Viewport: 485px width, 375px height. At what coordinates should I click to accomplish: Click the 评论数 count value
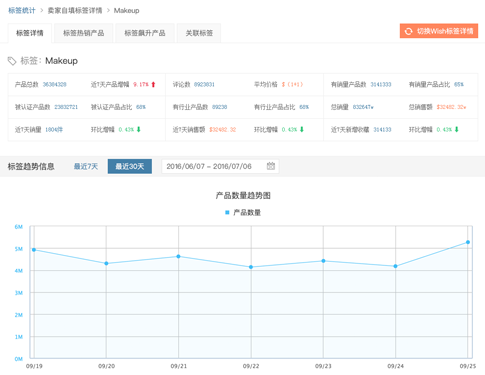204,84
